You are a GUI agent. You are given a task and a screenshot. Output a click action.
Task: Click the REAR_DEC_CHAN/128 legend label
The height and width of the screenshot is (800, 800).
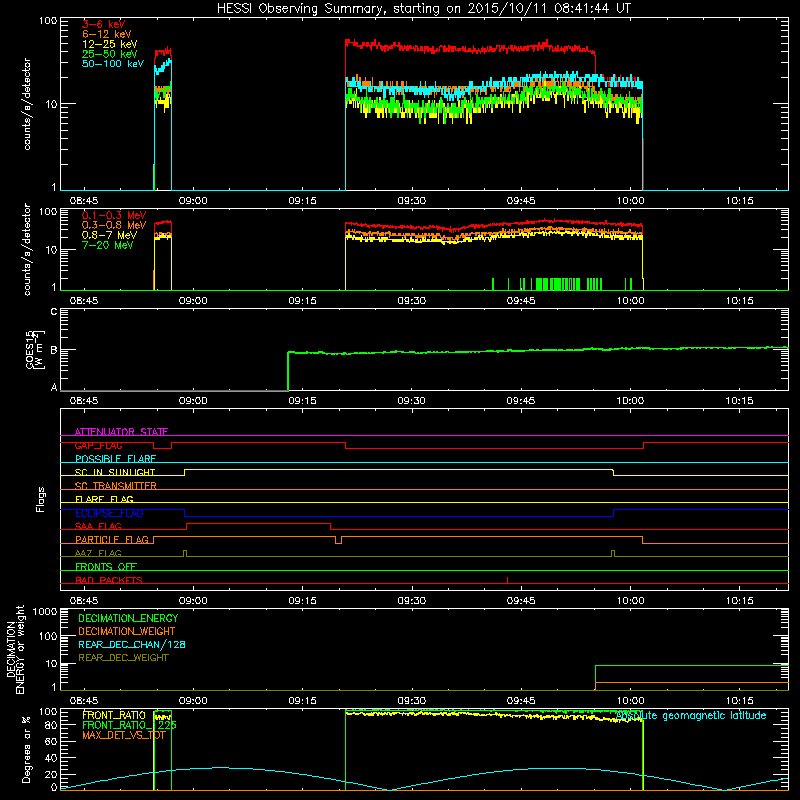(132, 644)
